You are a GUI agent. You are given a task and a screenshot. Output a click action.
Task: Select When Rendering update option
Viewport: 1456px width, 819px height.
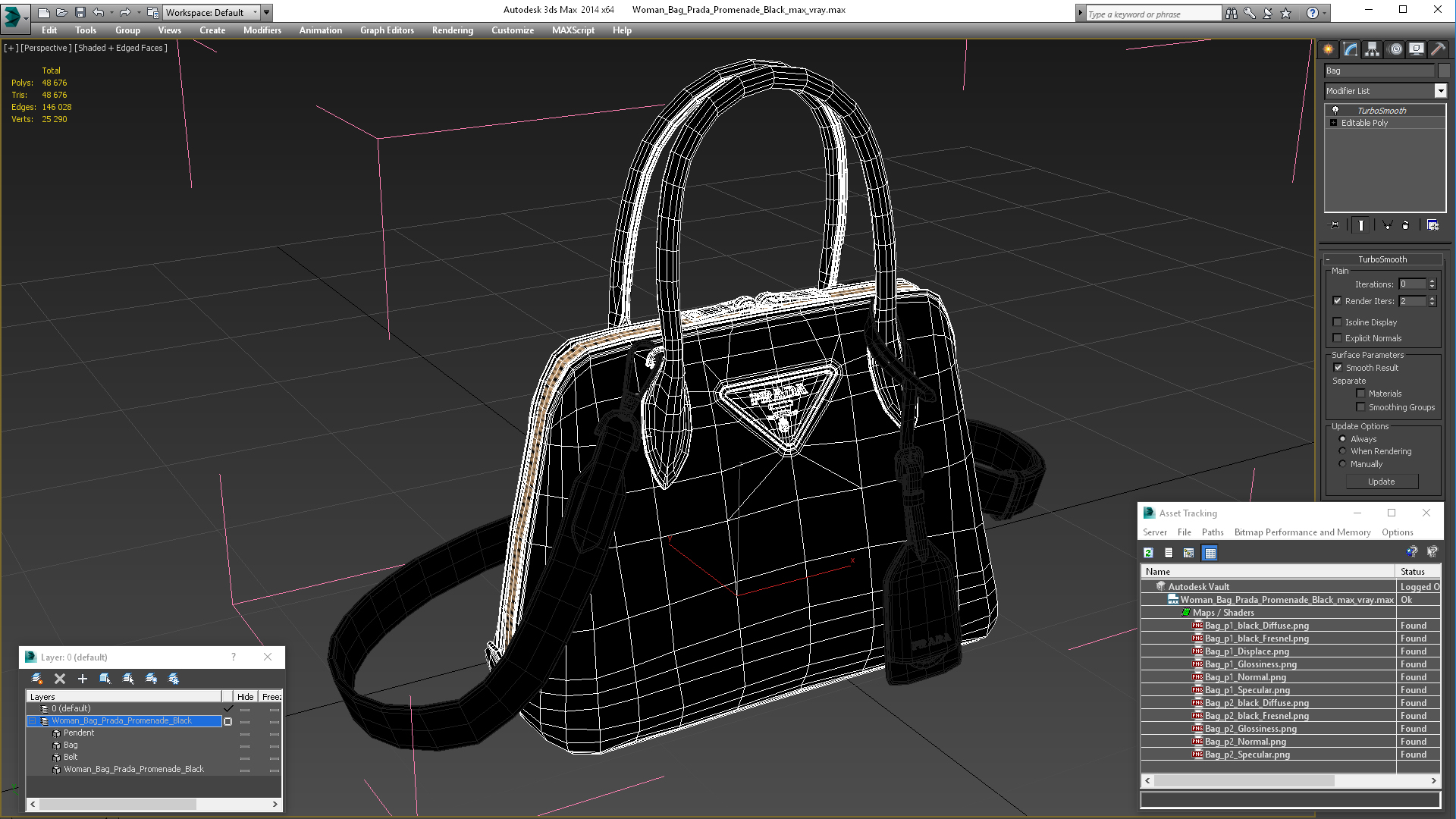click(1342, 451)
